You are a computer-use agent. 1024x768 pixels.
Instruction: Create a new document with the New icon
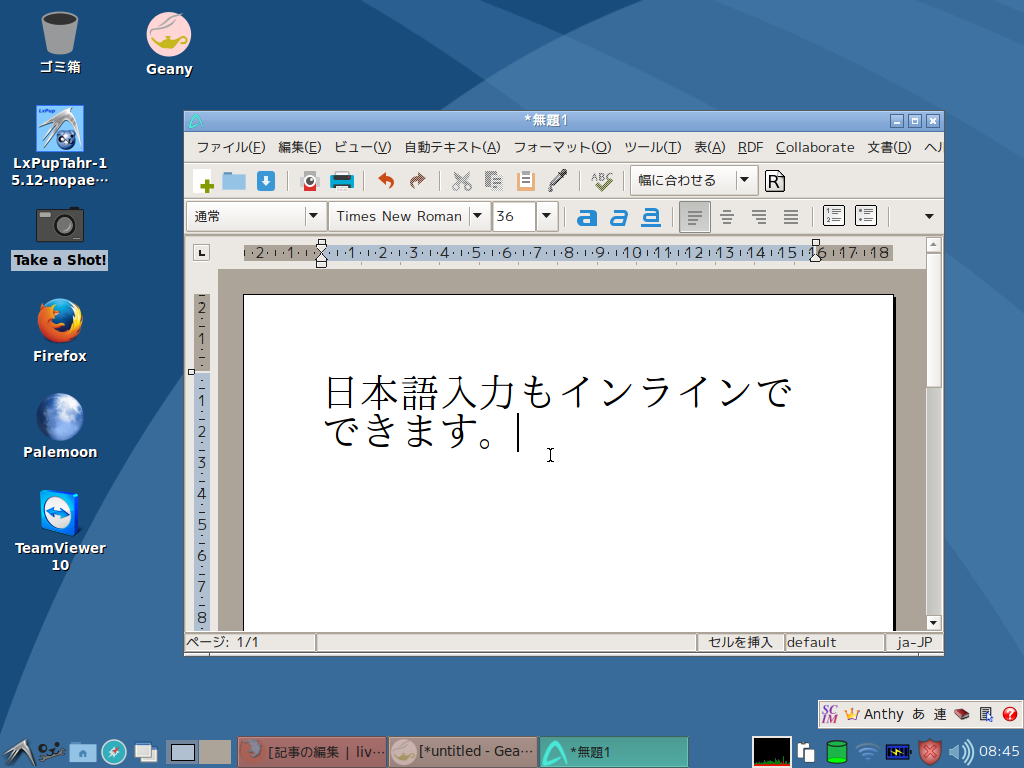coord(203,181)
